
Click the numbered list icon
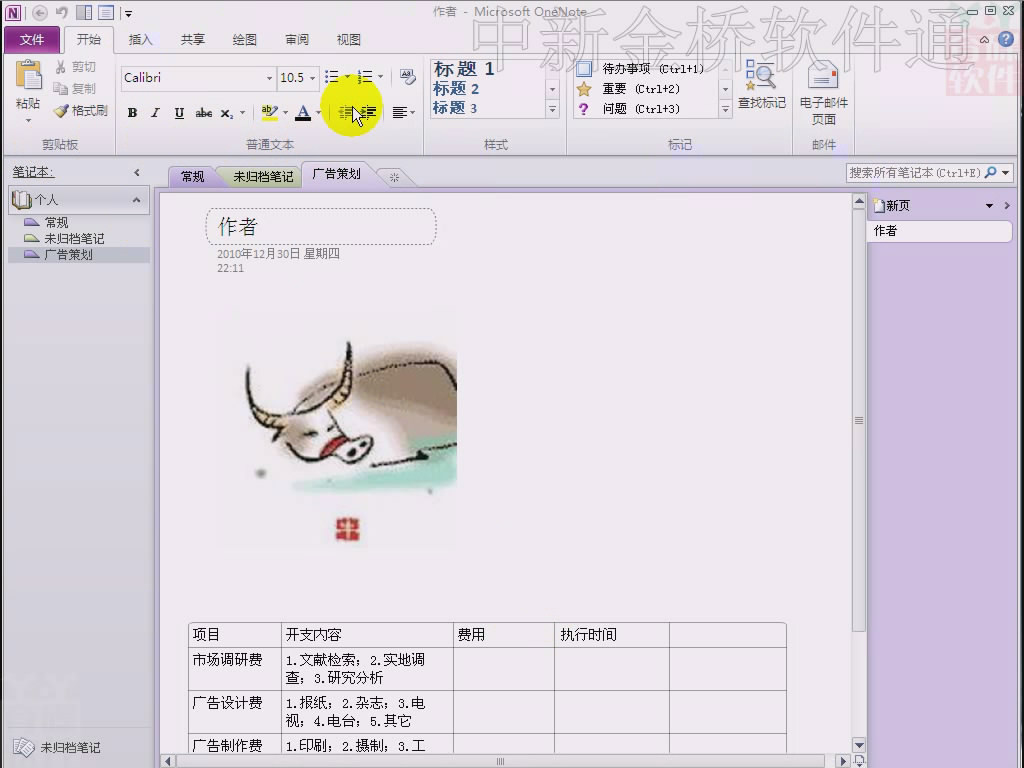tap(365, 77)
